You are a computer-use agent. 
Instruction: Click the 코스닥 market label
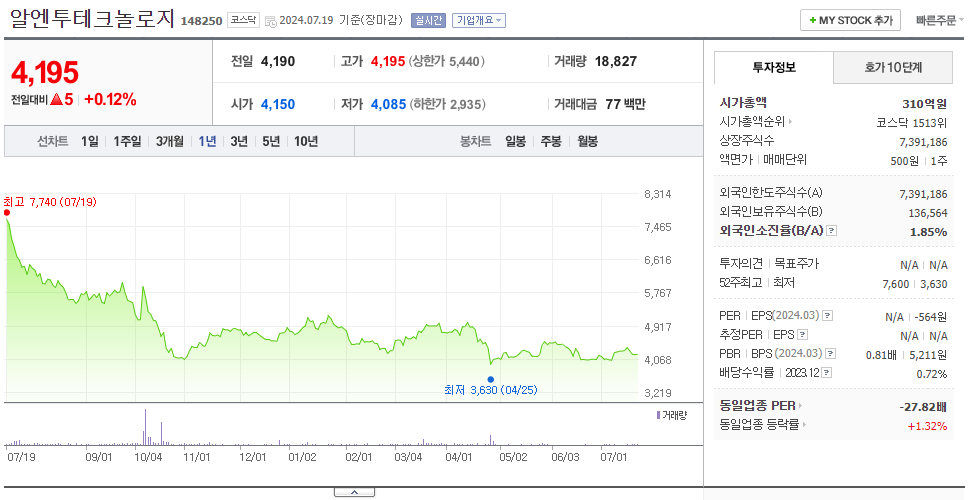(243, 20)
